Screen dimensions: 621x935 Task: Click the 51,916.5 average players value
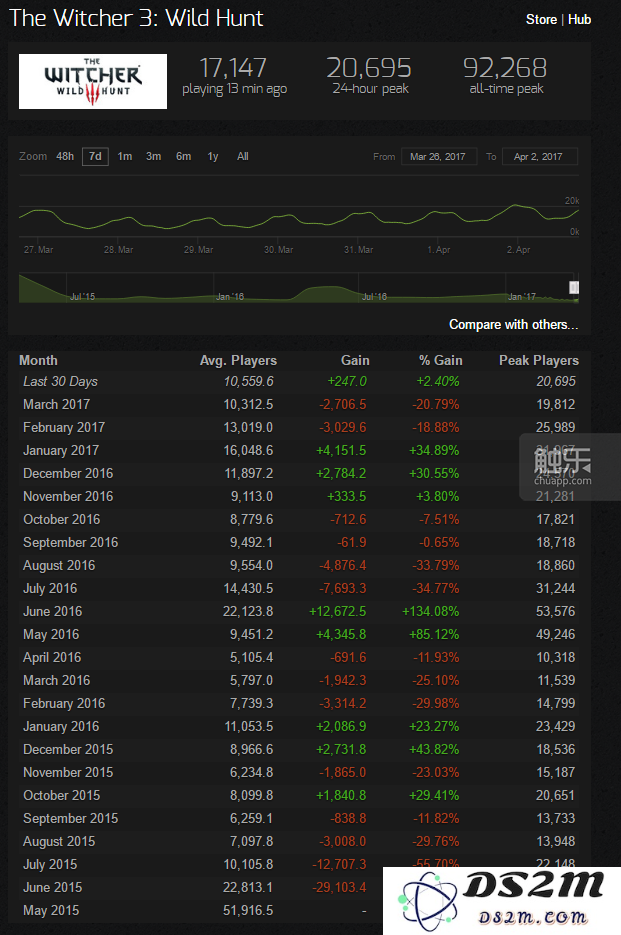point(248,911)
